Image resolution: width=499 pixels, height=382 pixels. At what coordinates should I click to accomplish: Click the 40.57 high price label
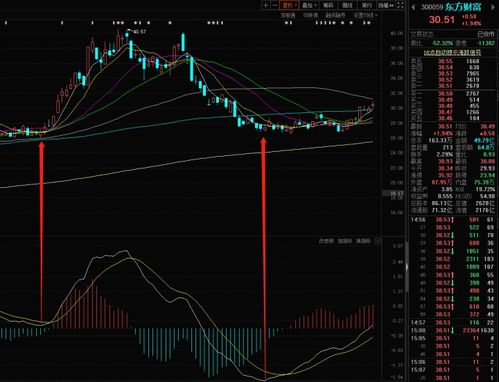pos(140,32)
